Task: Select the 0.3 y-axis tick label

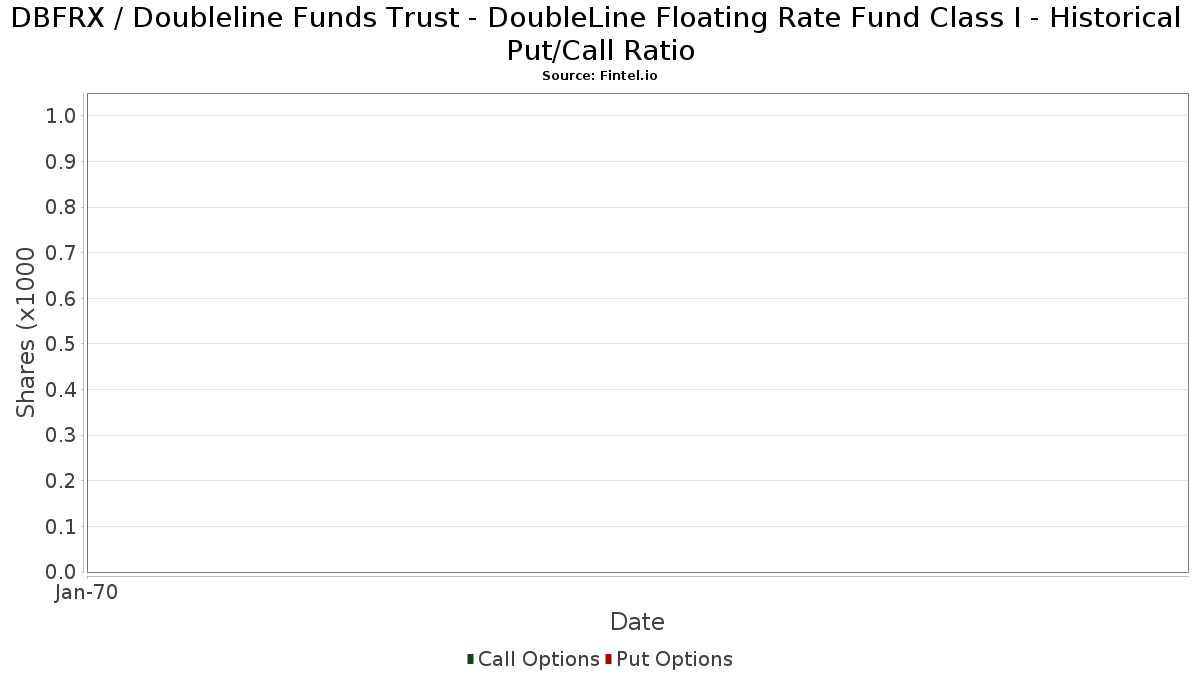Action: pos(61,435)
